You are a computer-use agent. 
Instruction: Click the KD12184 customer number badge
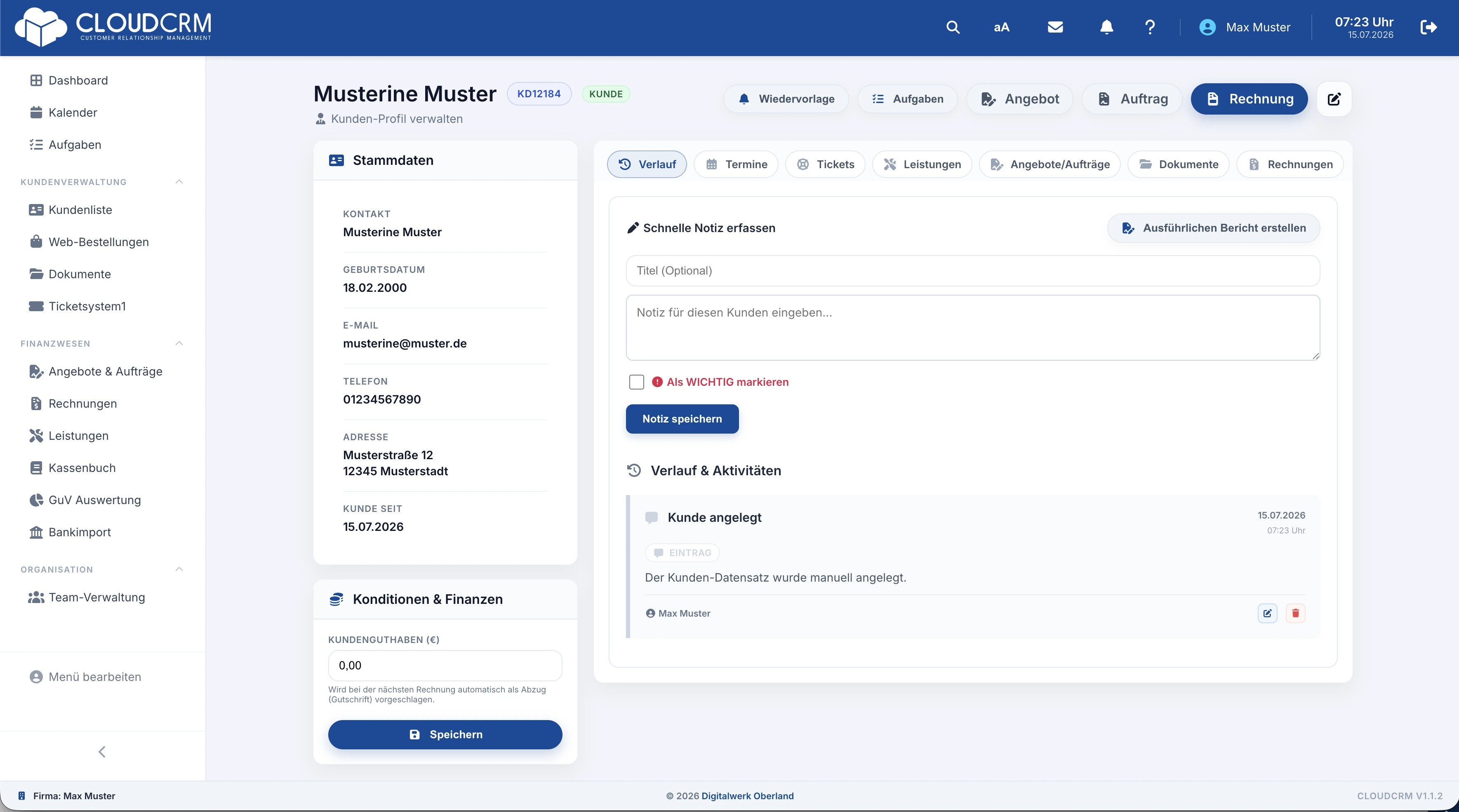coord(539,94)
